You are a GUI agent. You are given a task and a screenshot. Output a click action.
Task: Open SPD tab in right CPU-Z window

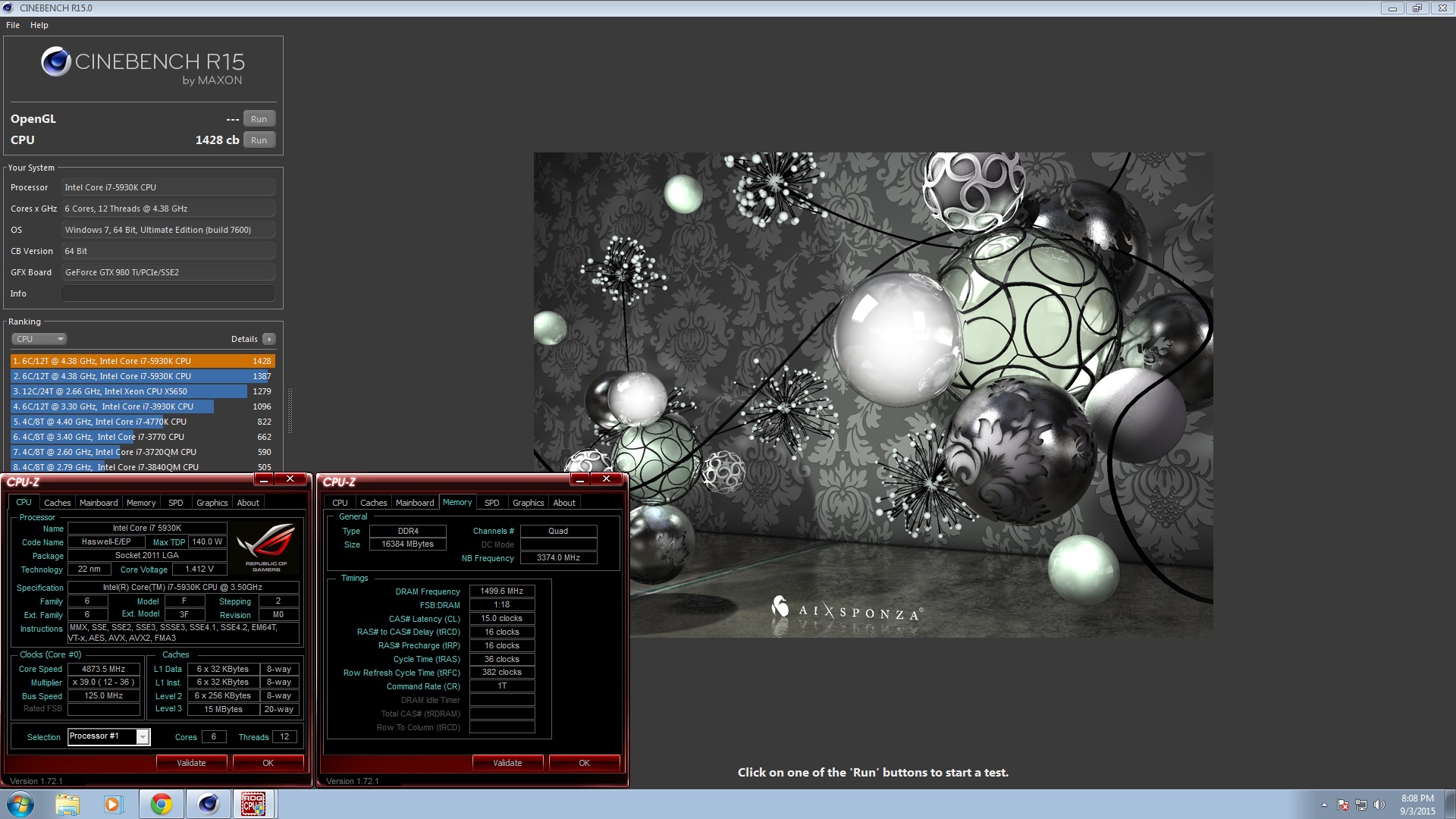click(492, 503)
